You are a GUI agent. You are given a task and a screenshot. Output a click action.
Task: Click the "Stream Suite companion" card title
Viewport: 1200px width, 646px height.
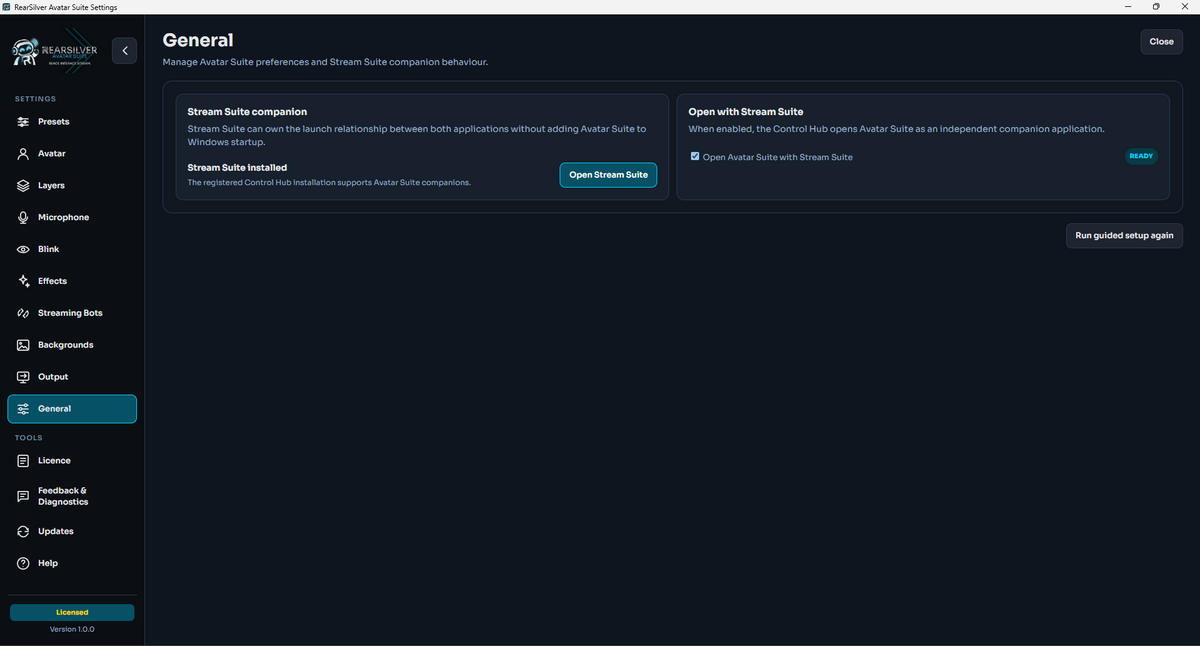click(x=247, y=112)
